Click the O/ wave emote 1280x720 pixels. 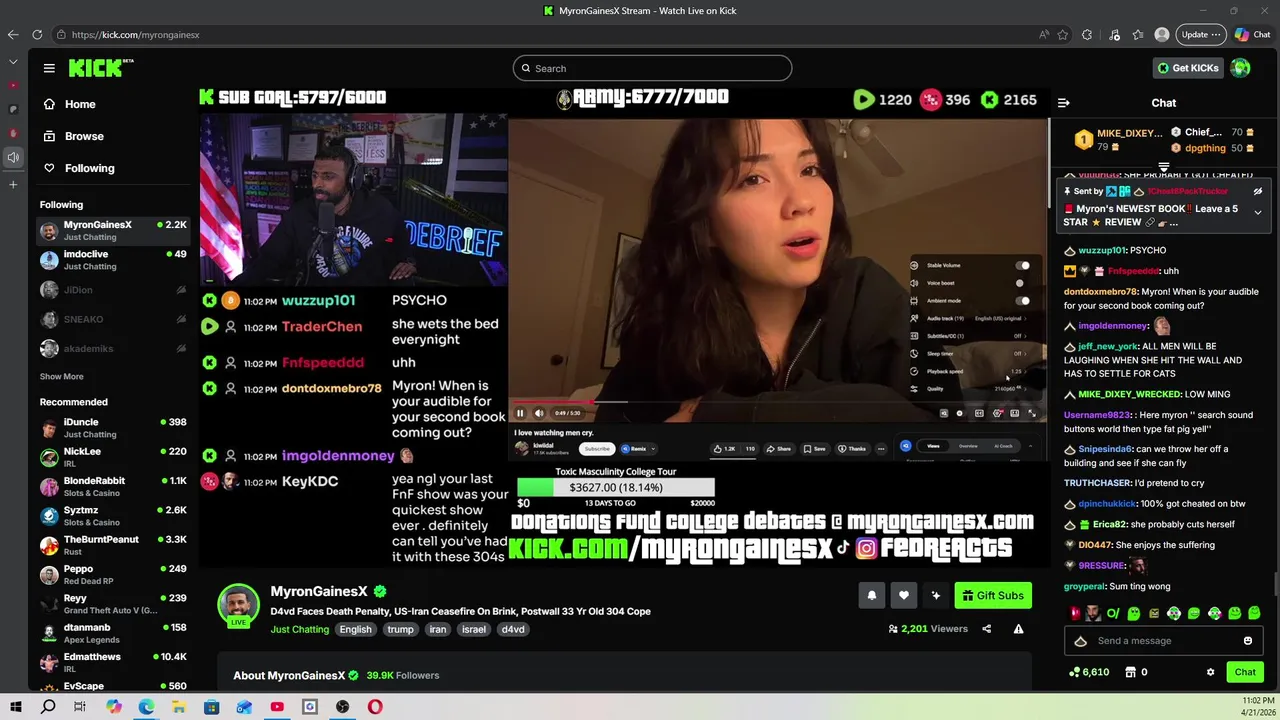click(1112, 613)
